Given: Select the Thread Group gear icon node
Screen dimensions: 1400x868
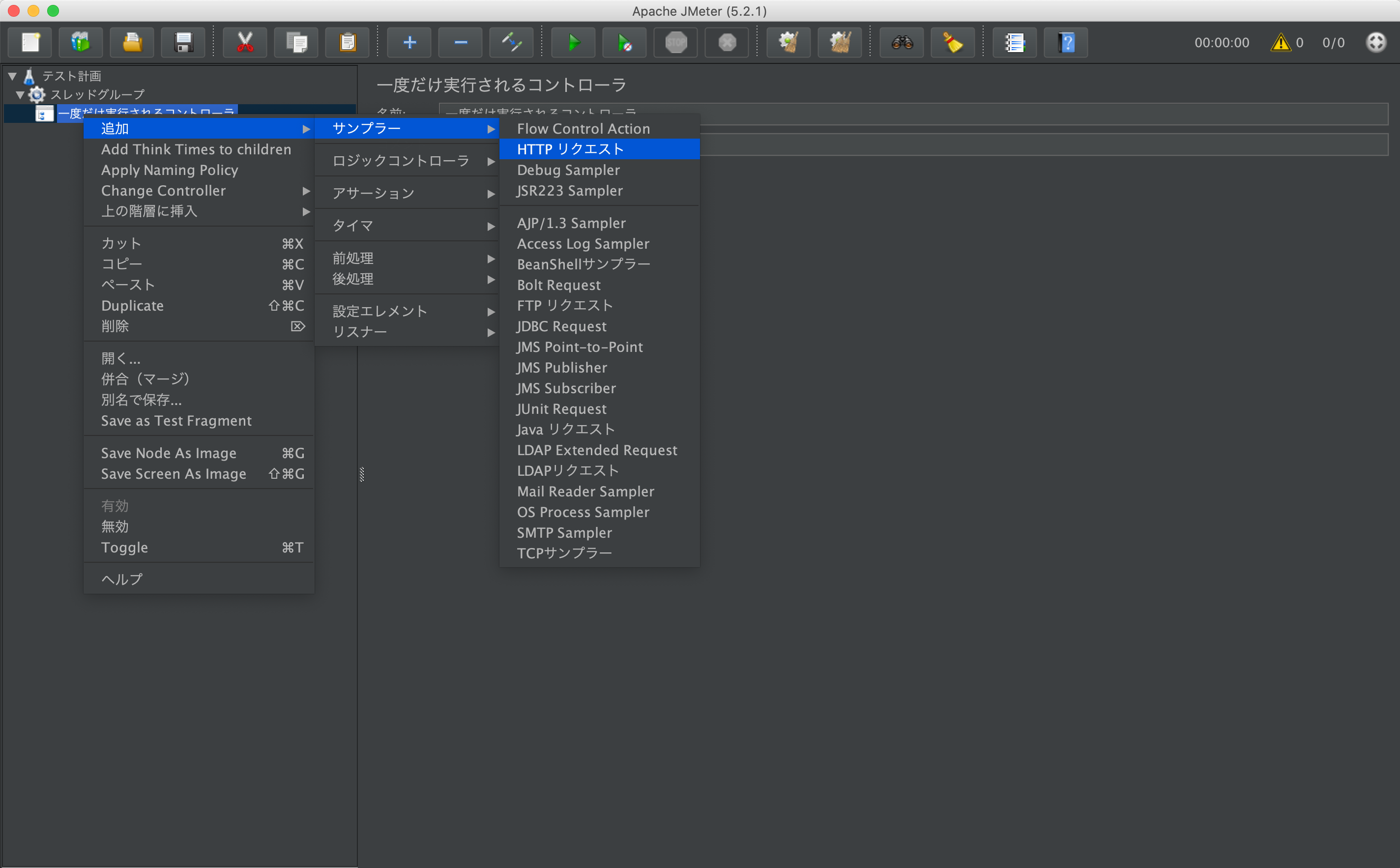Looking at the screenshot, I should coord(37,94).
